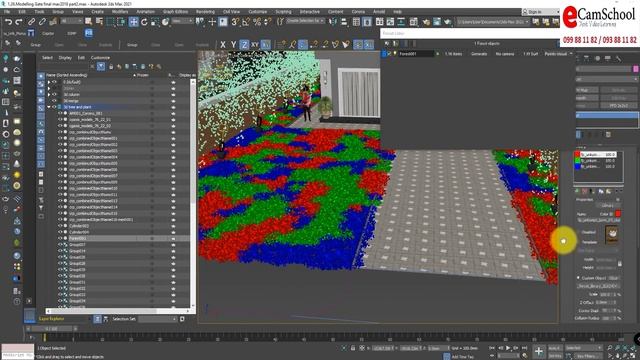Open the Rendering menu
The width and height of the screenshot is (640, 360).
tap(205, 12)
